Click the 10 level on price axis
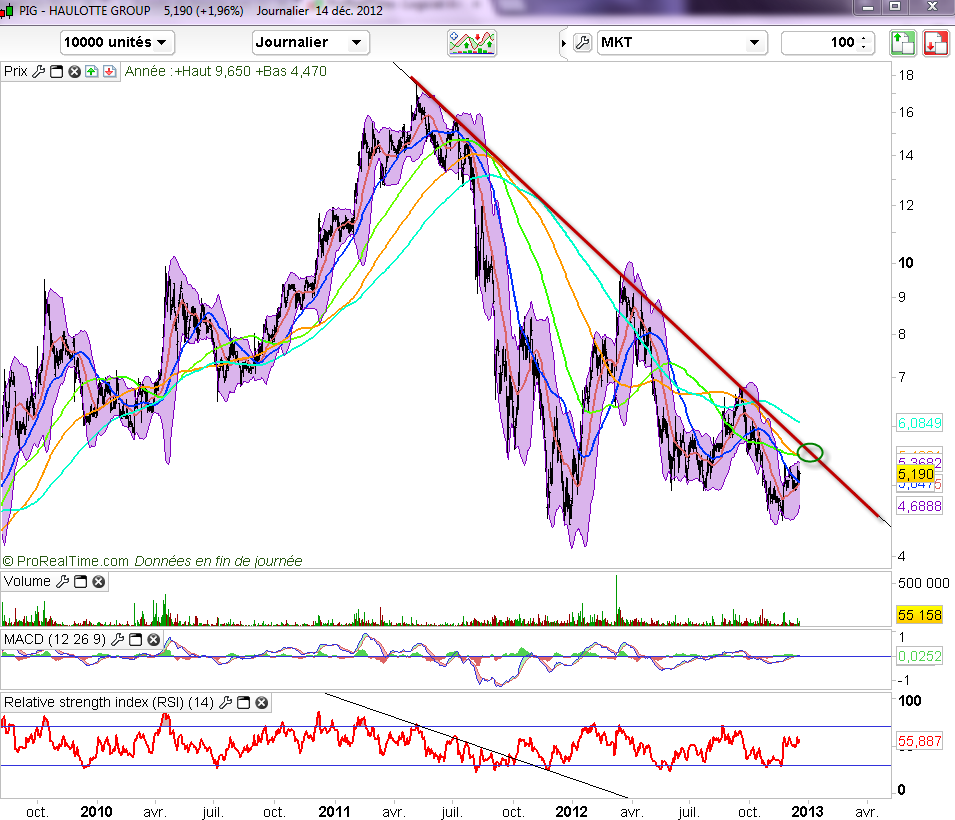Screen dimensions: 955x820 (x=906, y=263)
